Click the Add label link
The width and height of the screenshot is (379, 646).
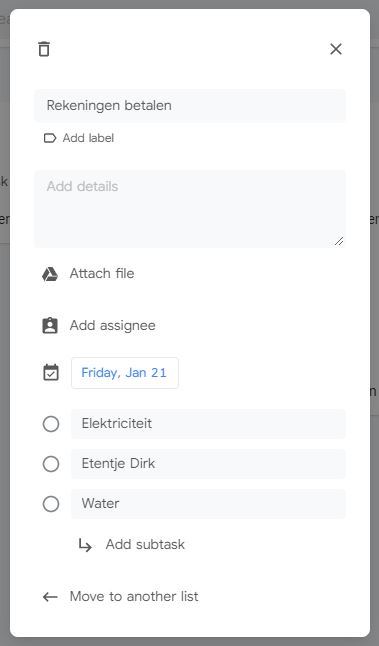coord(88,138)
